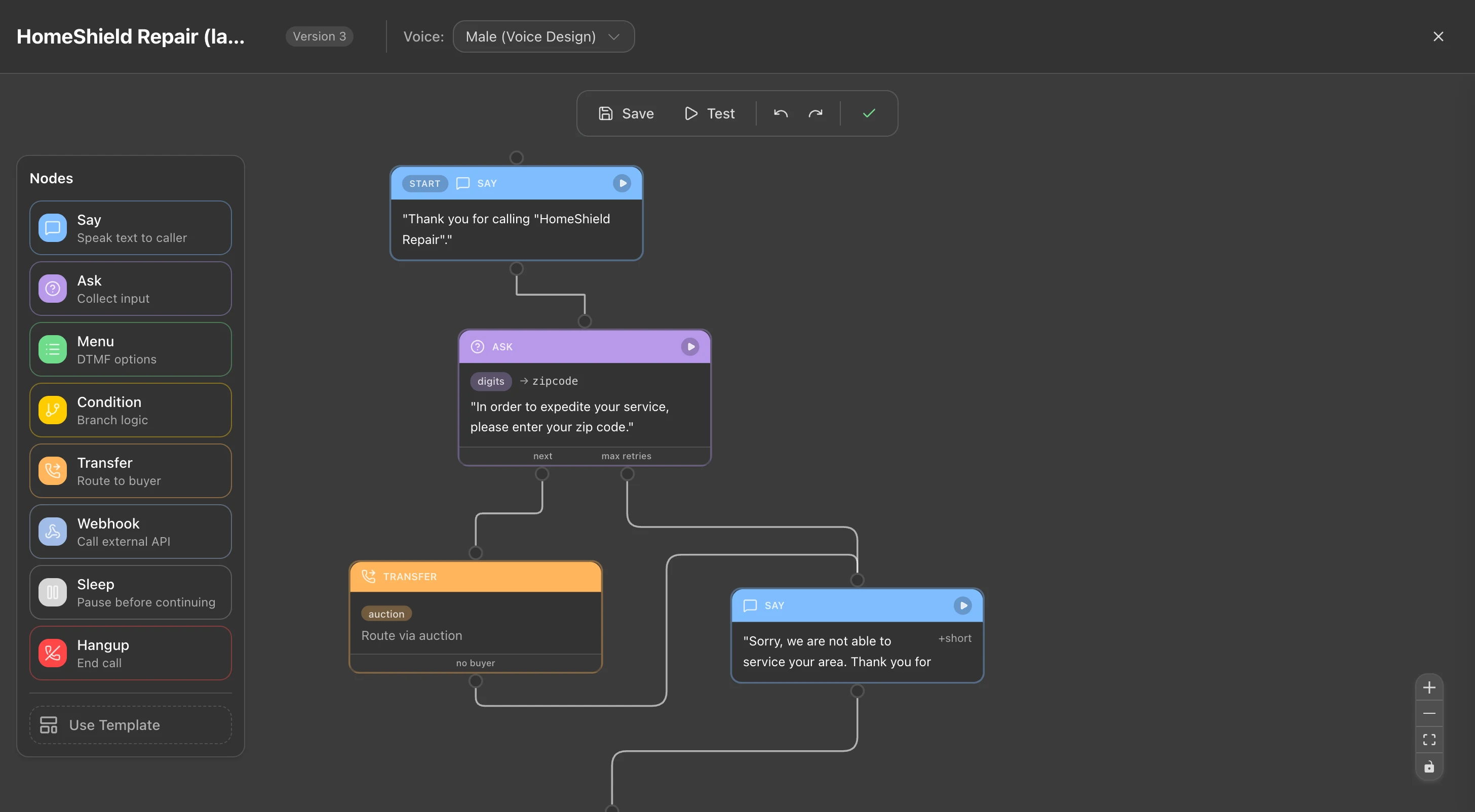The height and width of the screenshot is (812, 1475).
Task: Open the Voice dropdown
Action: (x=544, y=36)
